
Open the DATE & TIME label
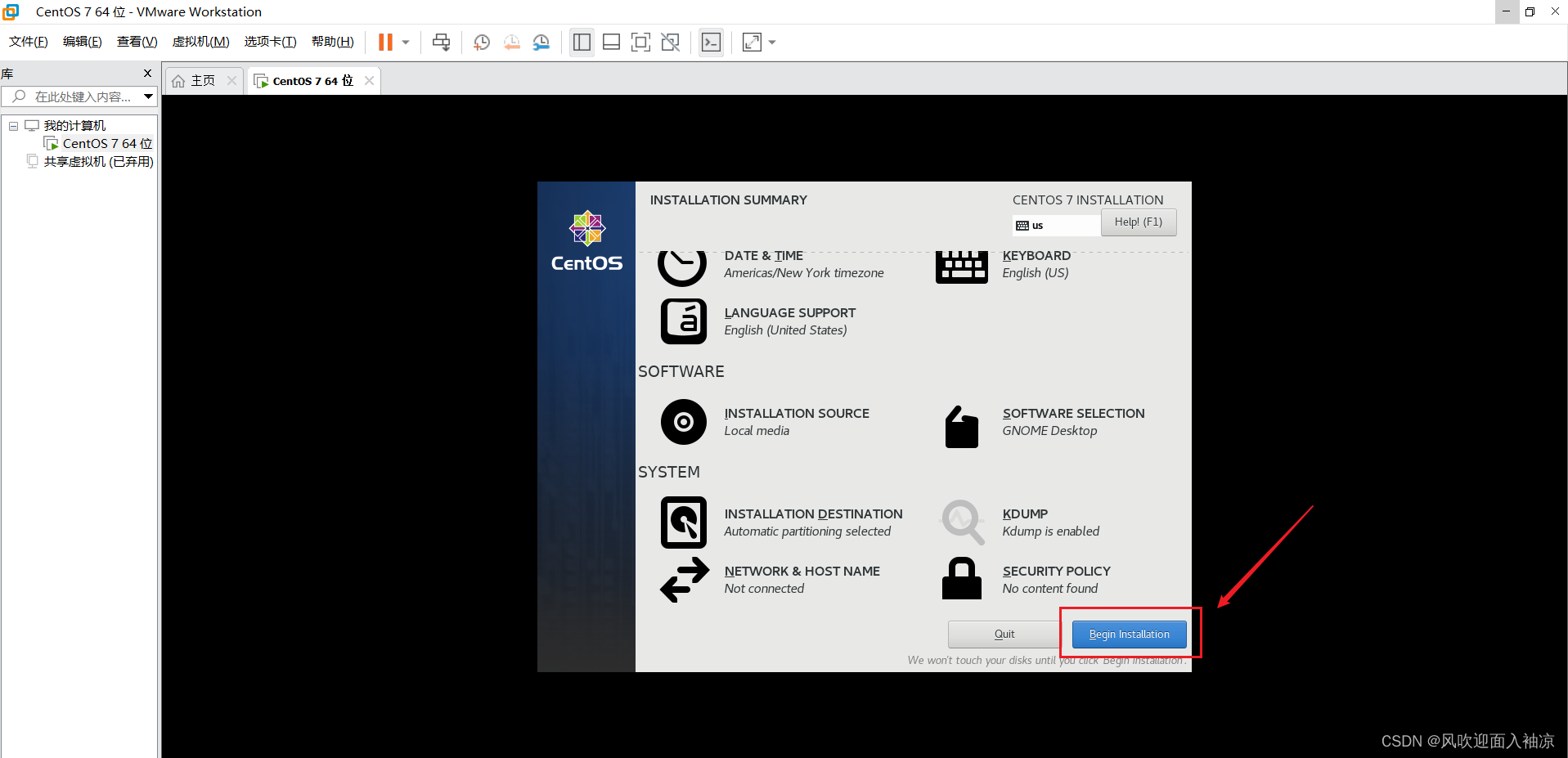[764, 256]
